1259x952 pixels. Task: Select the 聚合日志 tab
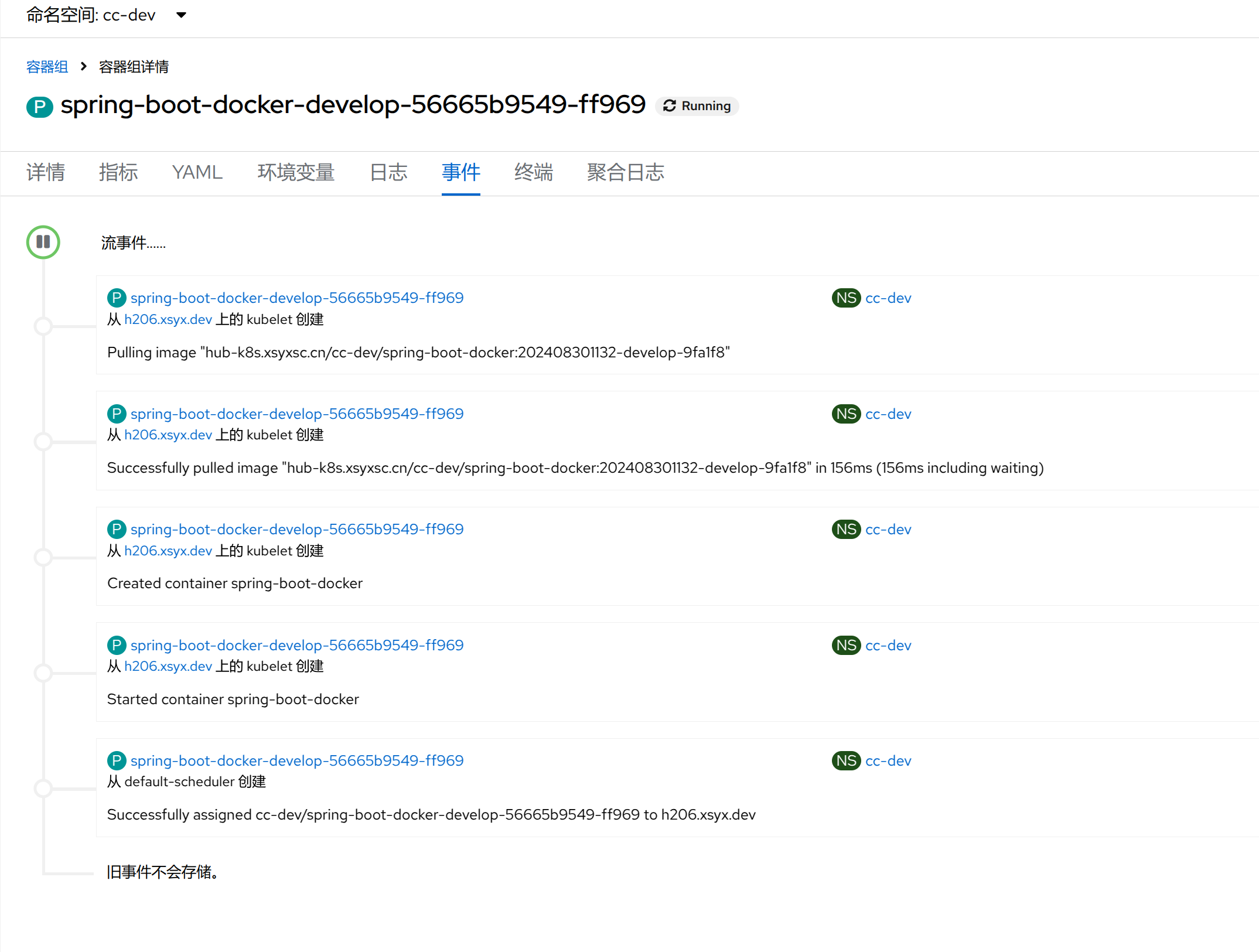click(625, 172)
